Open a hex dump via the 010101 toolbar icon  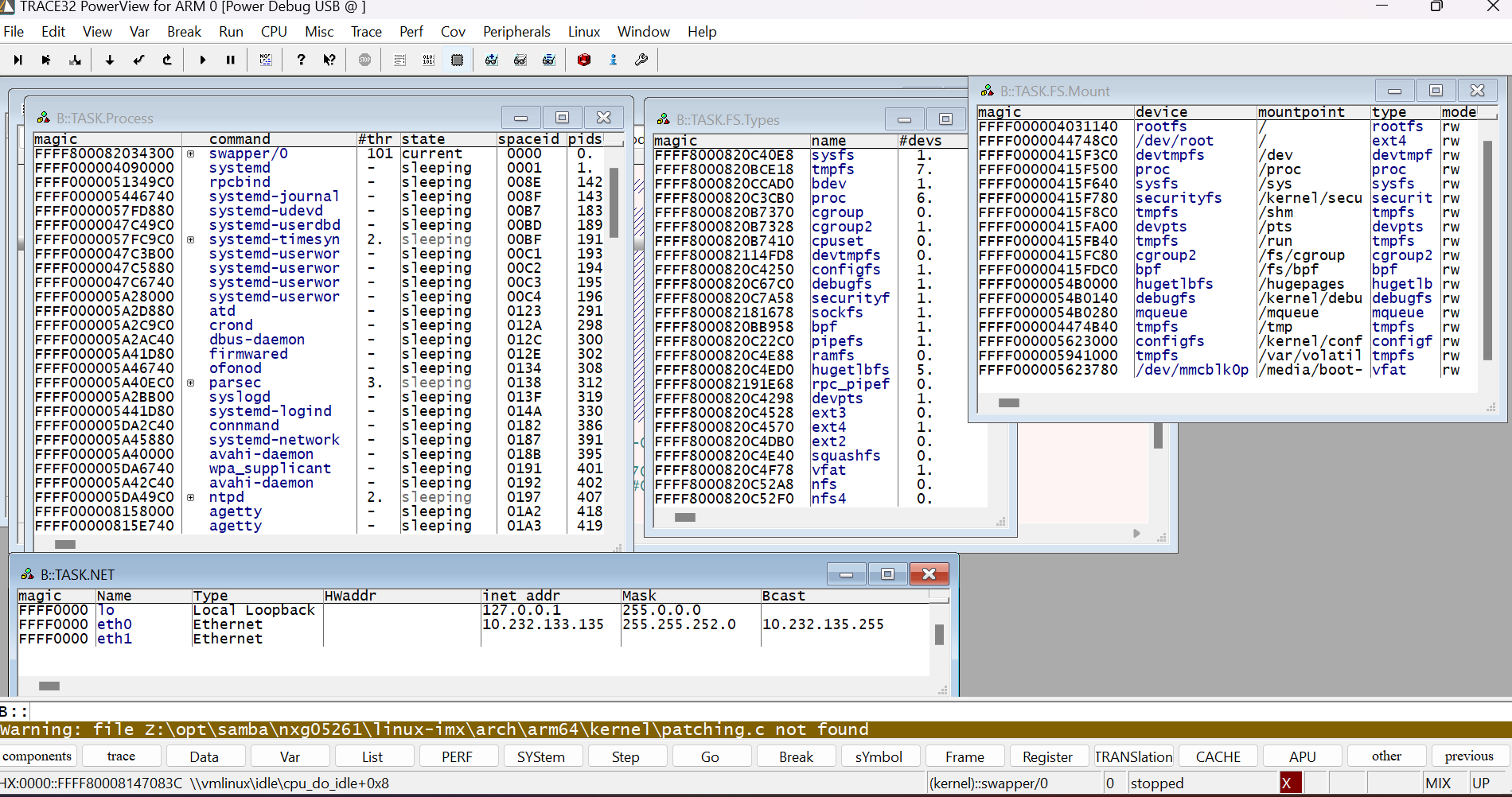click(428, 60)
